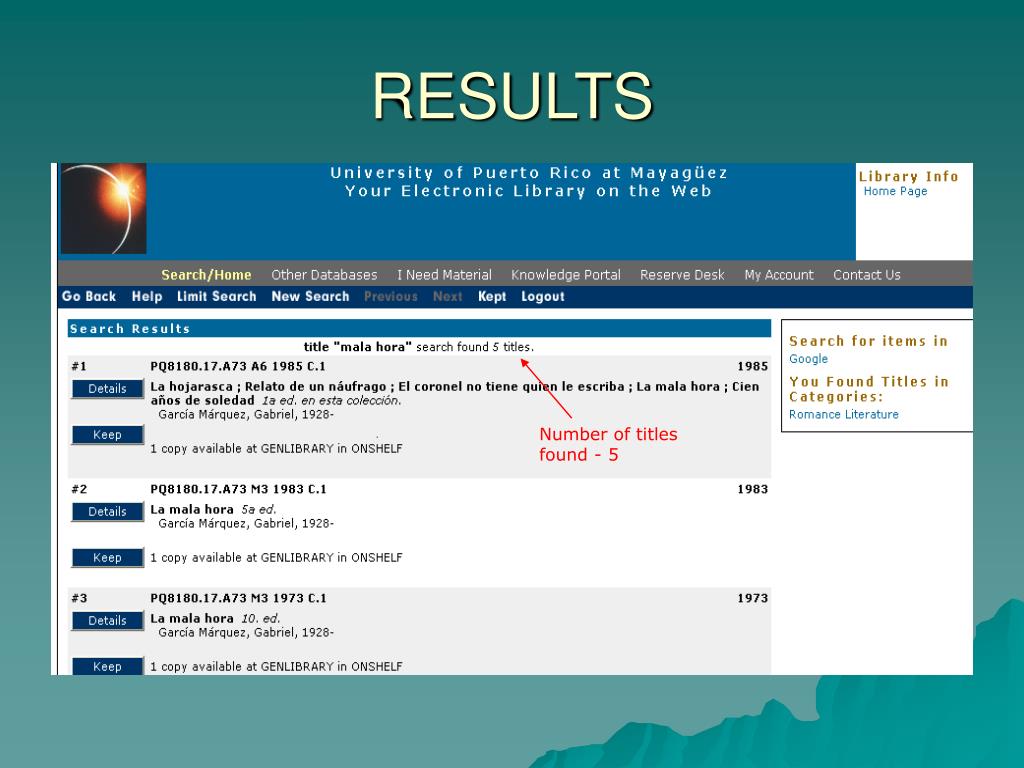Click the La hojarasca title text
The height and width of the screenshot is (768, 1024).
tap(455, 393)
